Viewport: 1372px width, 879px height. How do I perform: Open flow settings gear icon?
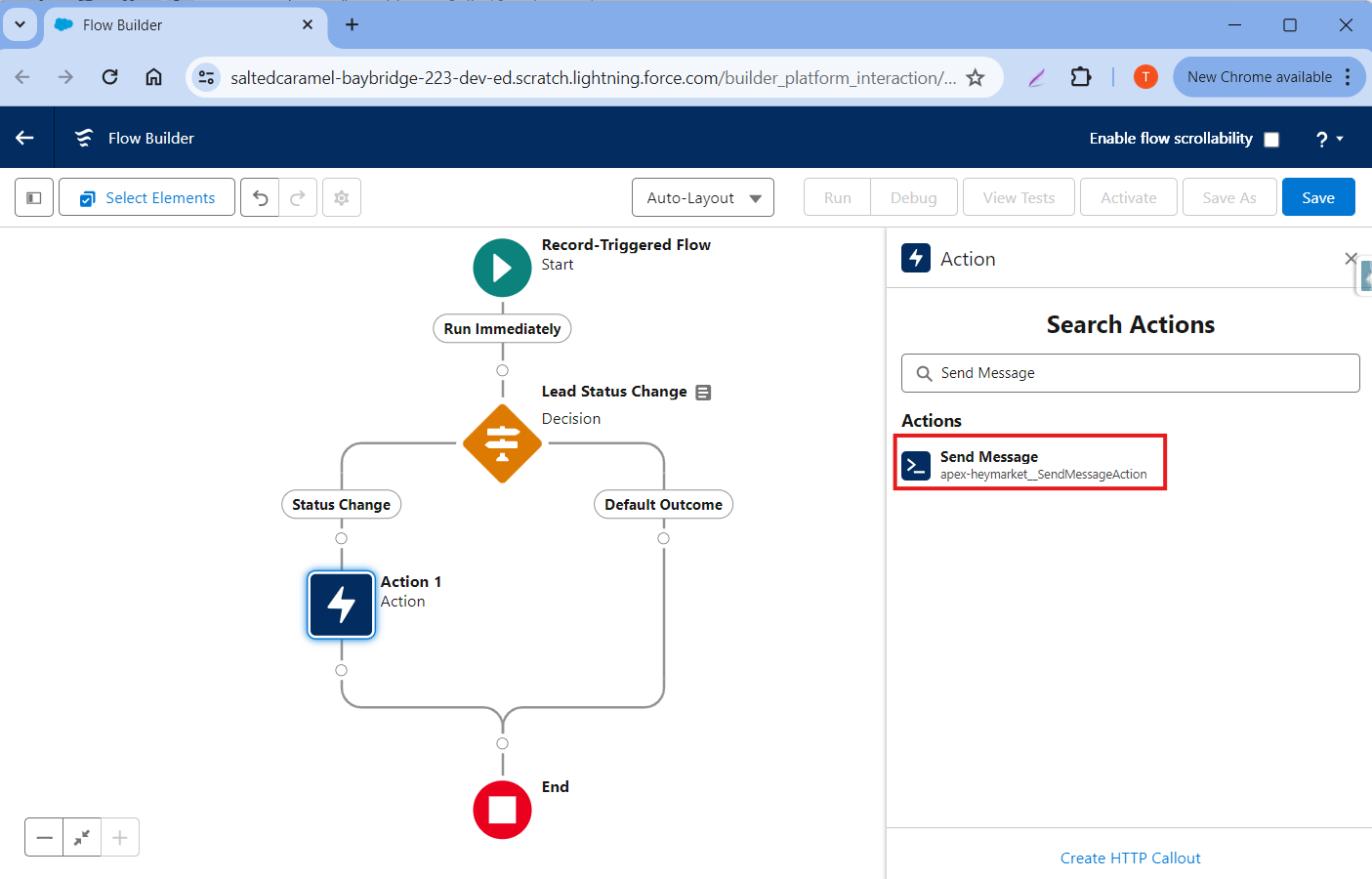coord(342,197)
